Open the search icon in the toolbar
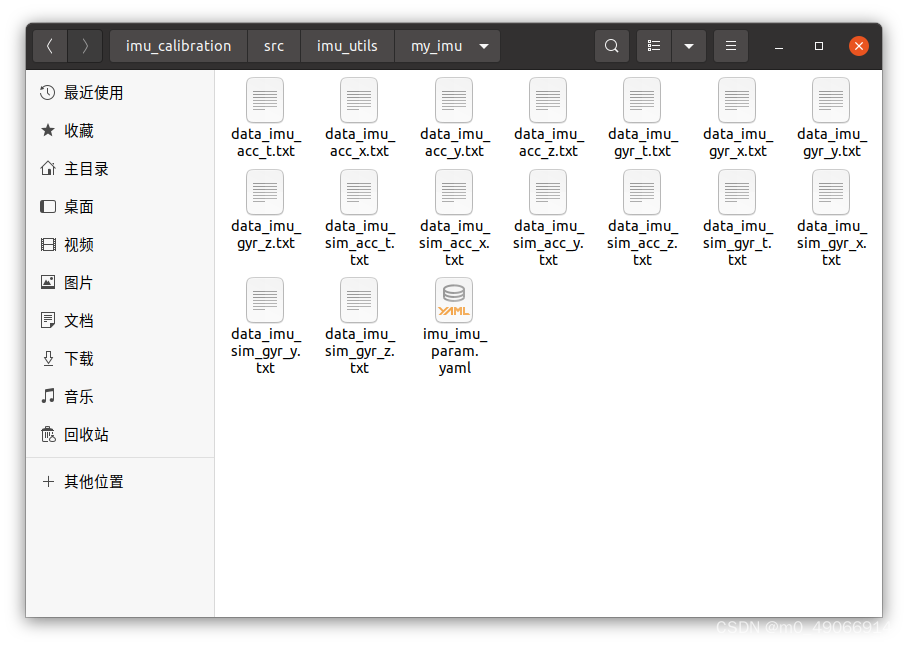 (x=611, y=45)
